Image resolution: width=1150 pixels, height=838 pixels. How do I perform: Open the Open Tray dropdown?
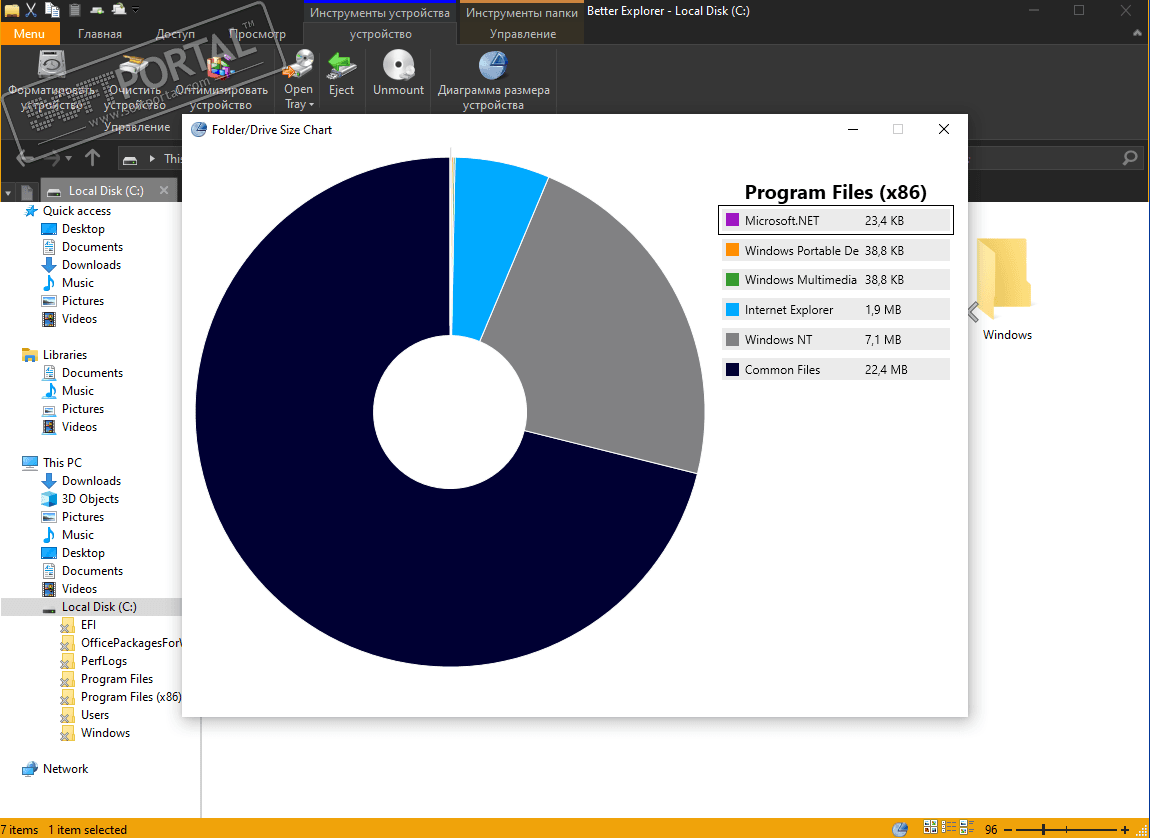click(299, 96)
